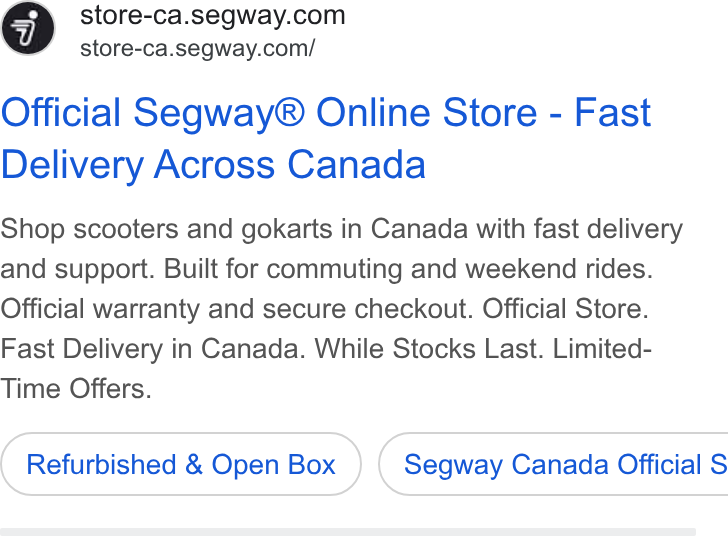Click the word 'Refurbished' in the chip
Viewport: 728px width, 536px height.
(x=101, y=464)
